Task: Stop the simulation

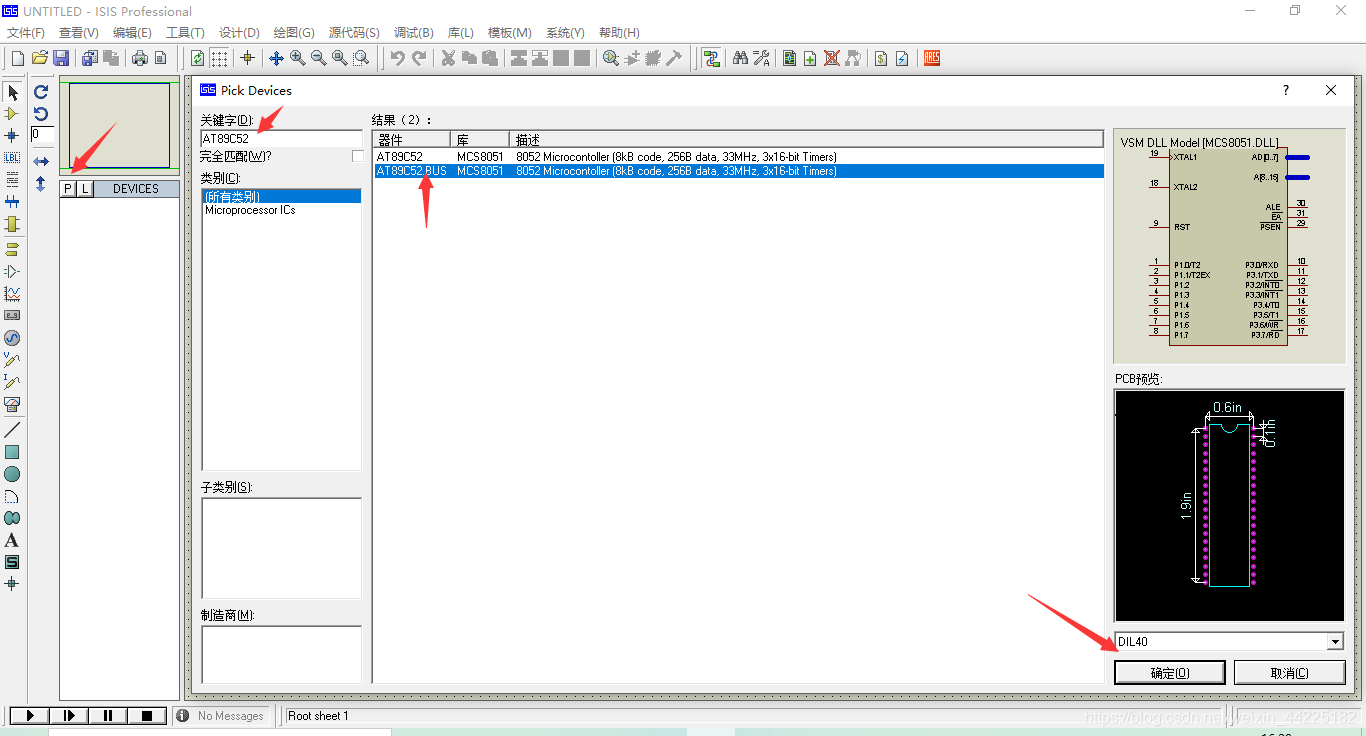Action: pyautogui.click(x=147, y=715)
